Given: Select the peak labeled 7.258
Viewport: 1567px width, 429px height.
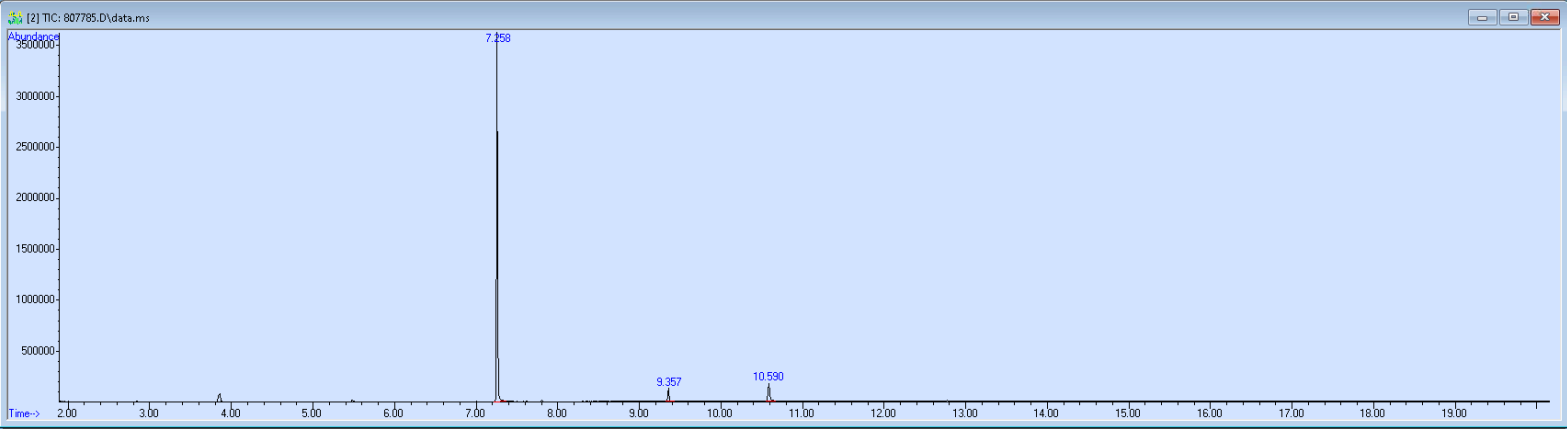Looking at the screenshot, I should point(497,38).
